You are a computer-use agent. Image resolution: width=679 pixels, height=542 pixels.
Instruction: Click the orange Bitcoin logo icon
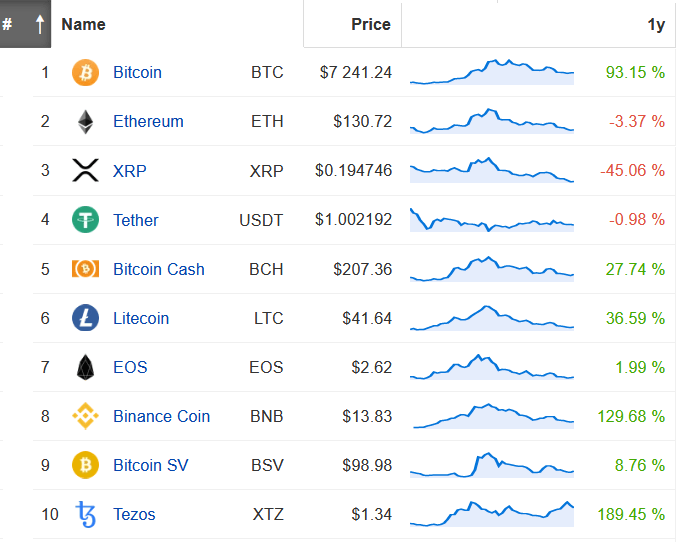[85, 72]
